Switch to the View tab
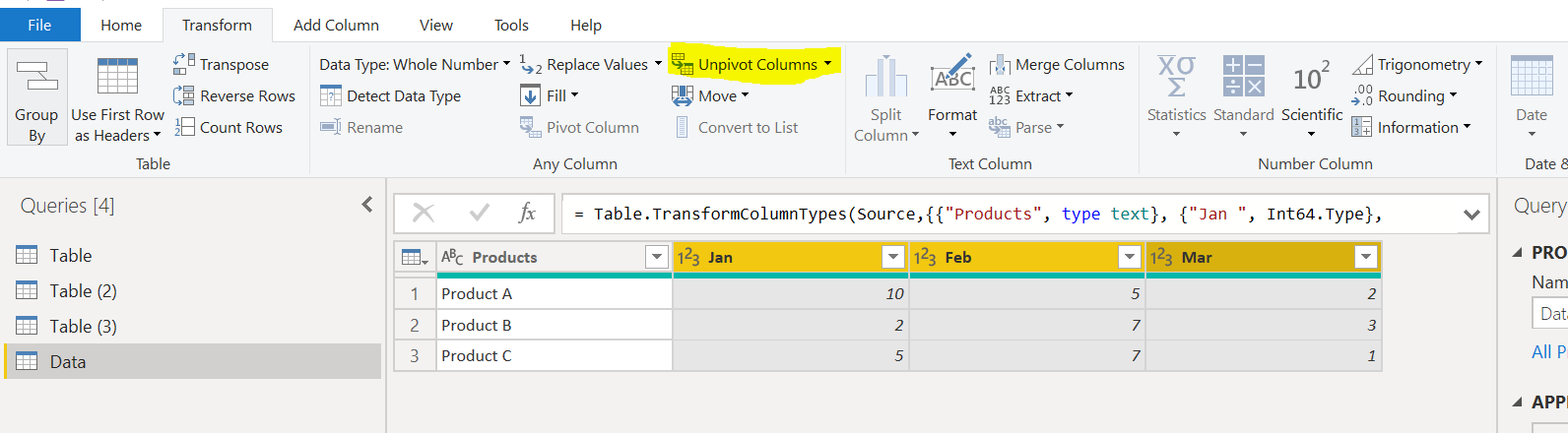The width and height of the screenshot is (1568, 433). 436,25
